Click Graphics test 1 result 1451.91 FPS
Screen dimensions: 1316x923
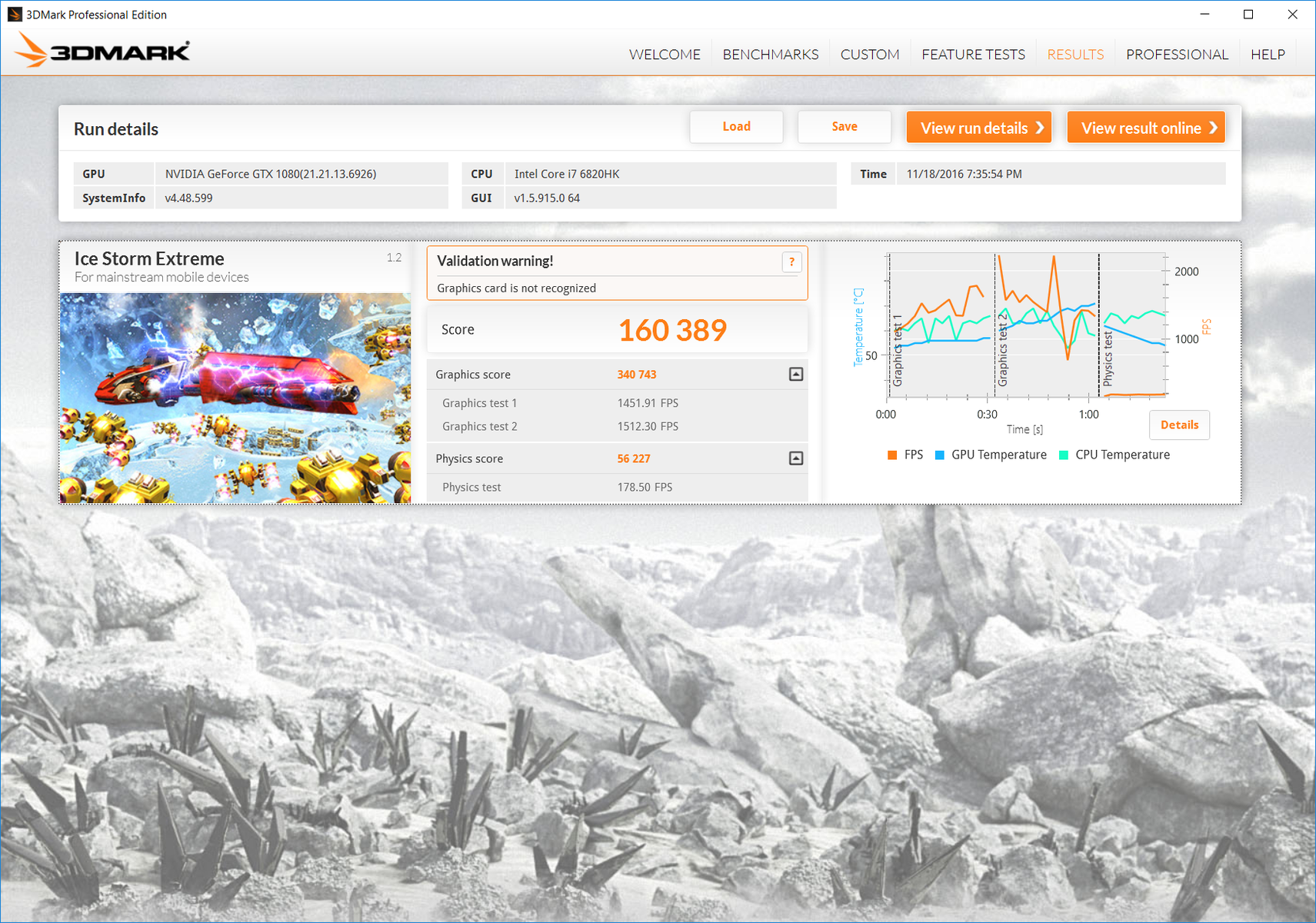pos(648,403)
